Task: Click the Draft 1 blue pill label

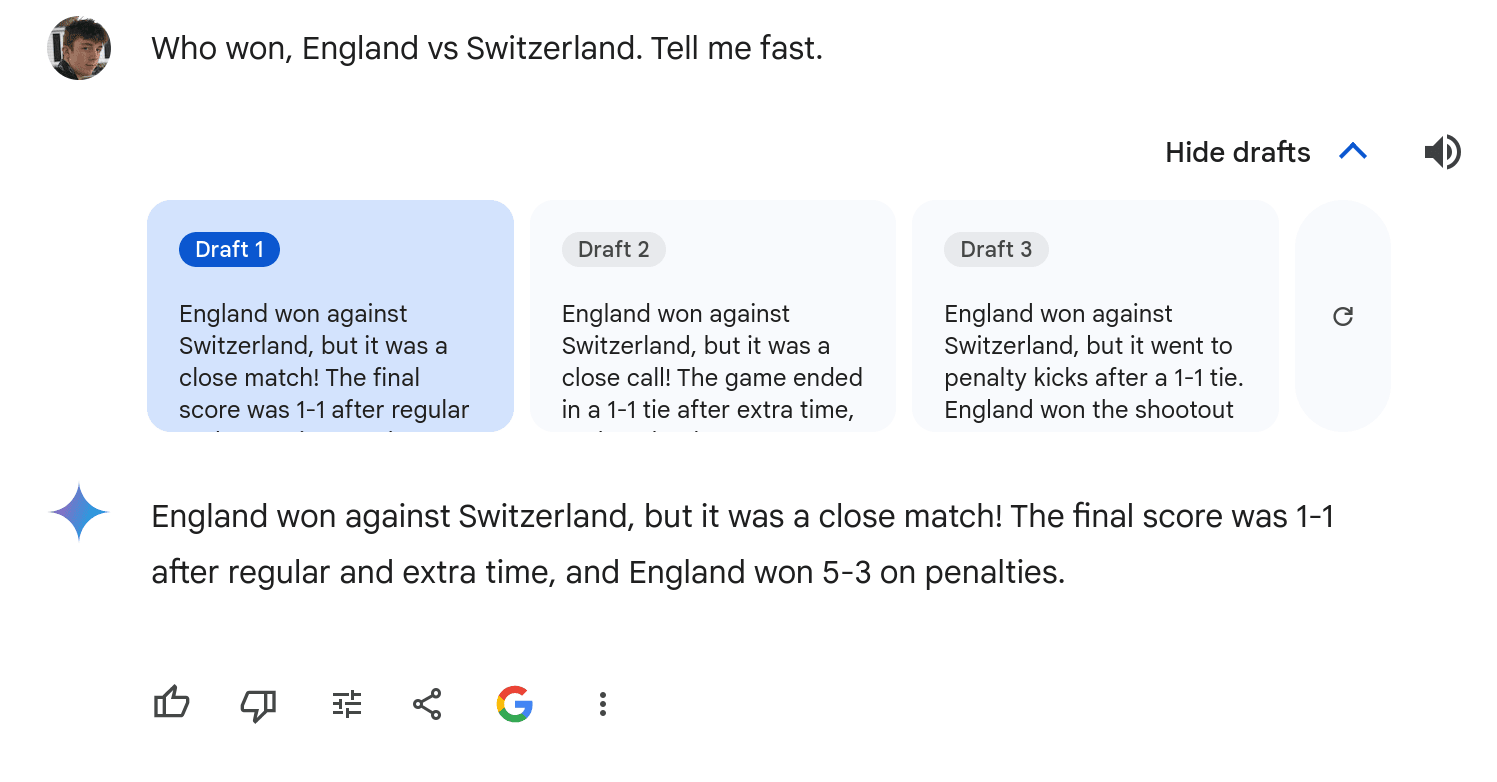Action: [229, 249]
